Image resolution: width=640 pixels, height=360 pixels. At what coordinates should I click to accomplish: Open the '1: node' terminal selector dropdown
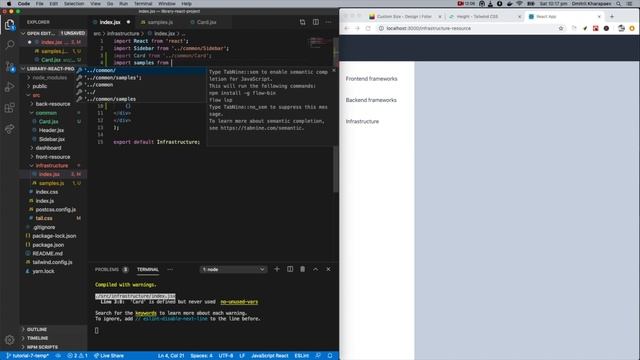point(233,269)
